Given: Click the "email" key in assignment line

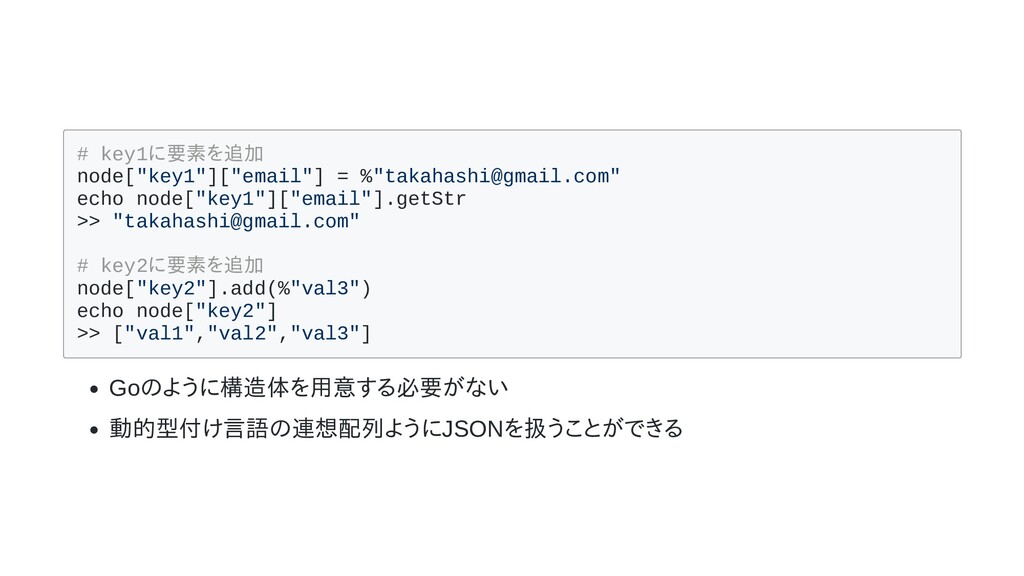Looking at the screenshot, I should pyautogui.click(x=271, y=176).
